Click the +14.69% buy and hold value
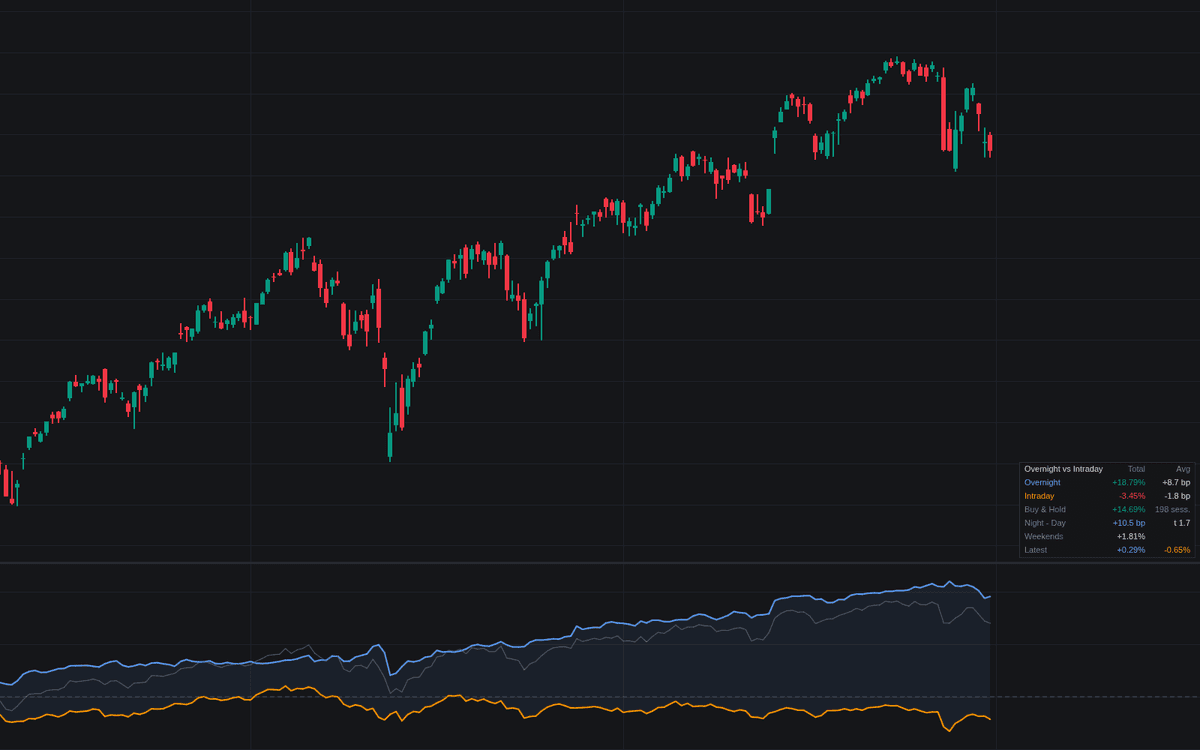 pyautogui.click(x=1129, y=509)
